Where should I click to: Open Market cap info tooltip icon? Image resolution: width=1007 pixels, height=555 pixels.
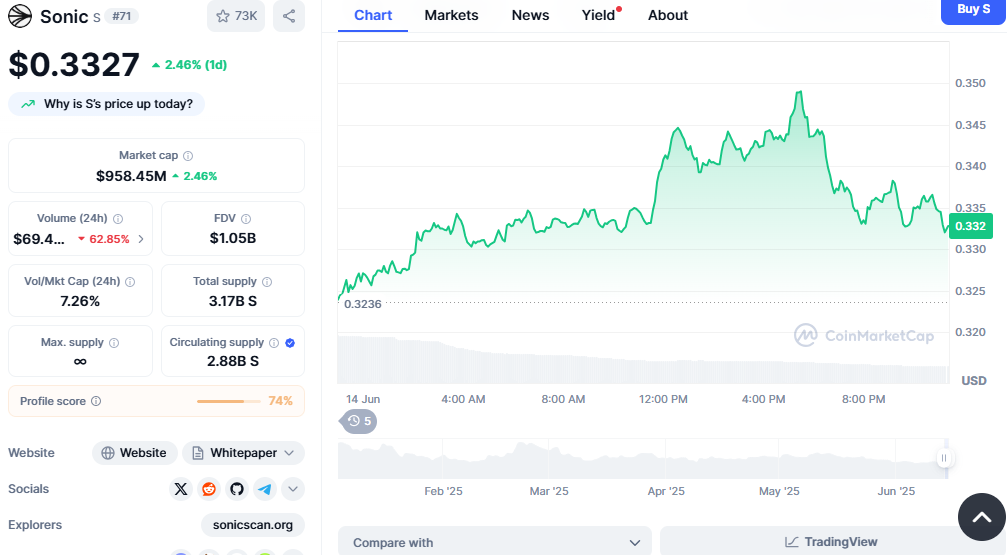coord(188,155)
